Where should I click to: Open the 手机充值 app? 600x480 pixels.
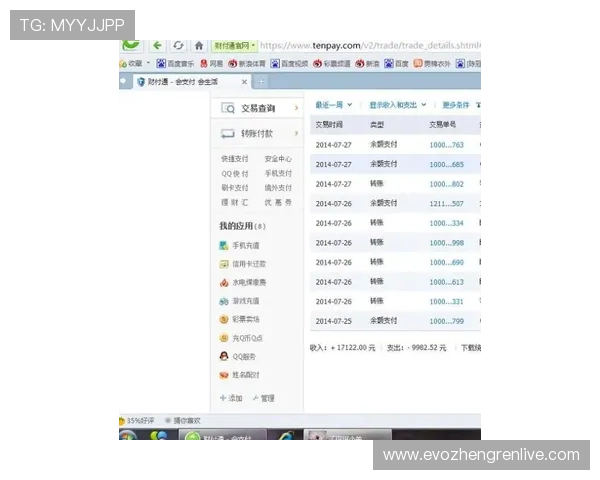tap(239, 245)
